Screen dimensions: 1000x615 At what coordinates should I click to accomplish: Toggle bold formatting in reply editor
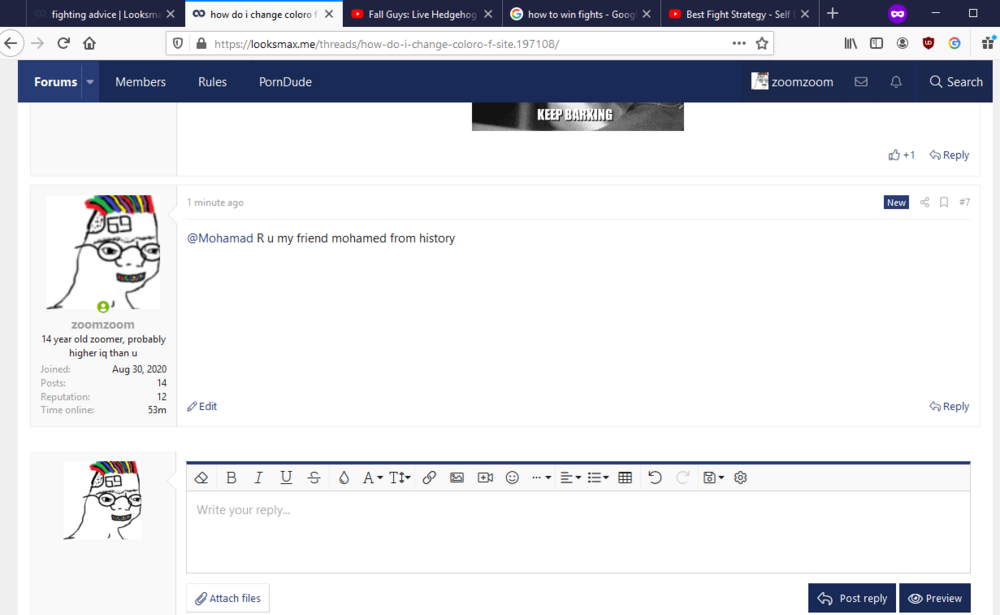(x=232, y=477)
